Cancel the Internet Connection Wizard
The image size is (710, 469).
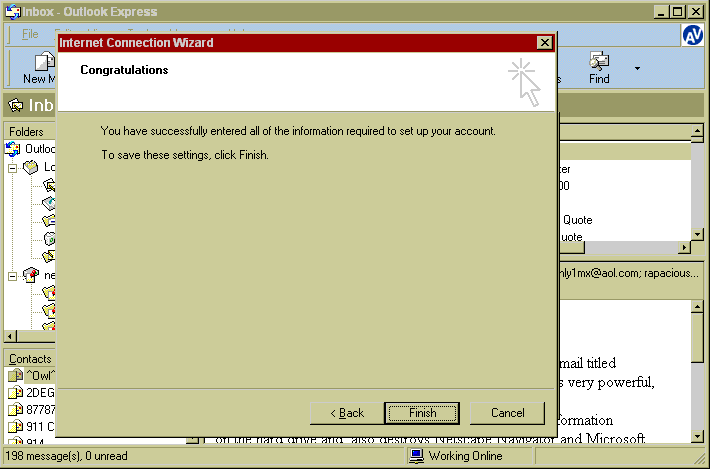tap(507, 413)
